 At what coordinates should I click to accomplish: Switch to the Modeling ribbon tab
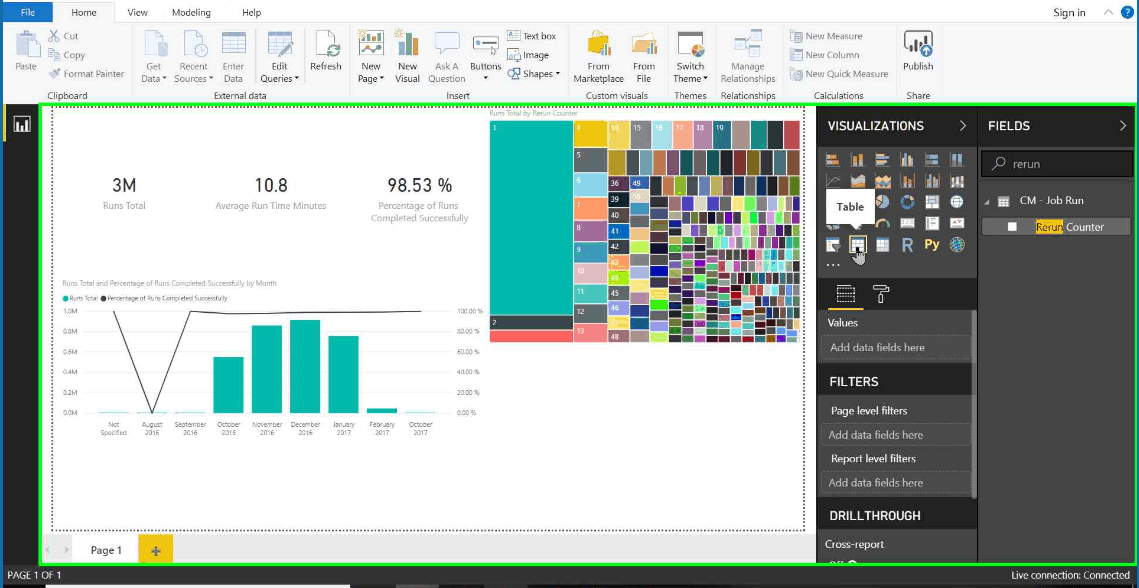(x=190, y=13)
